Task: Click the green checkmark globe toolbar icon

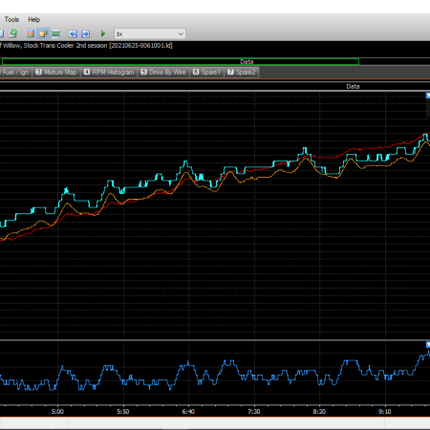Action: coord(13,33)
